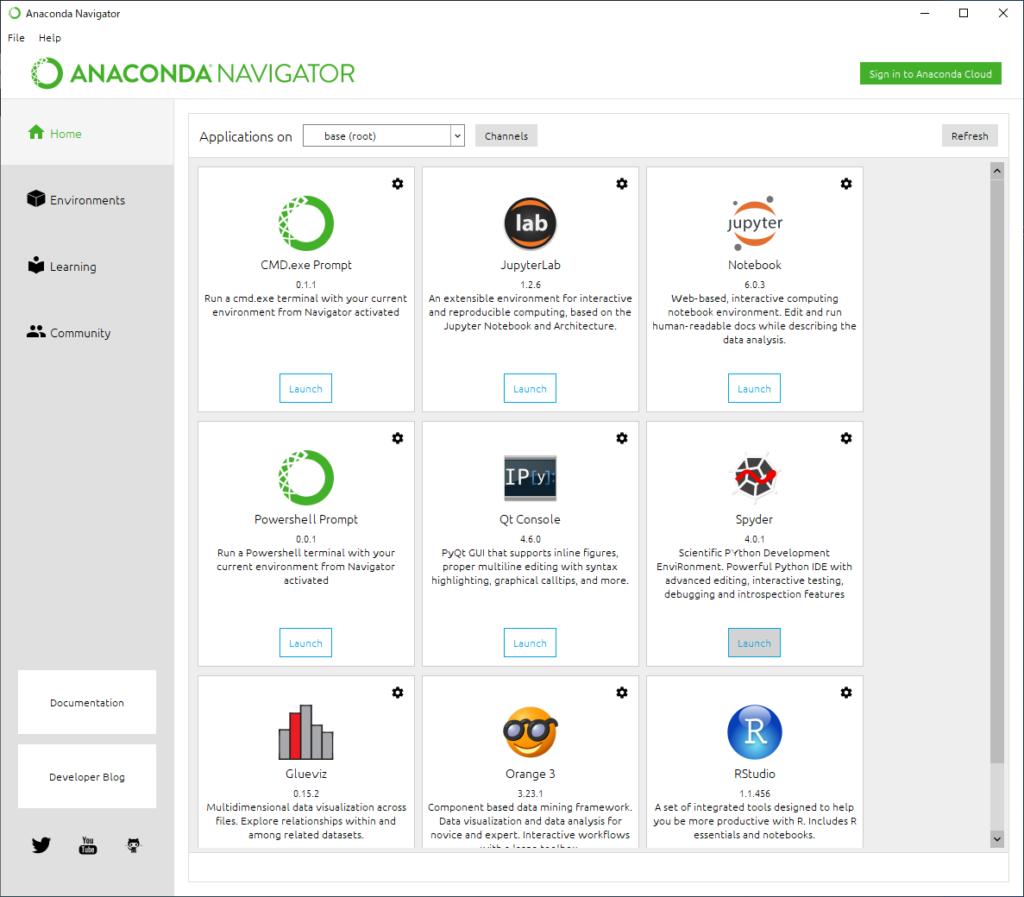Launch CMD.exe Prompt
The width and height of the screenshot is (1024, 897).
pyautogui.click(x=306, y=388)
